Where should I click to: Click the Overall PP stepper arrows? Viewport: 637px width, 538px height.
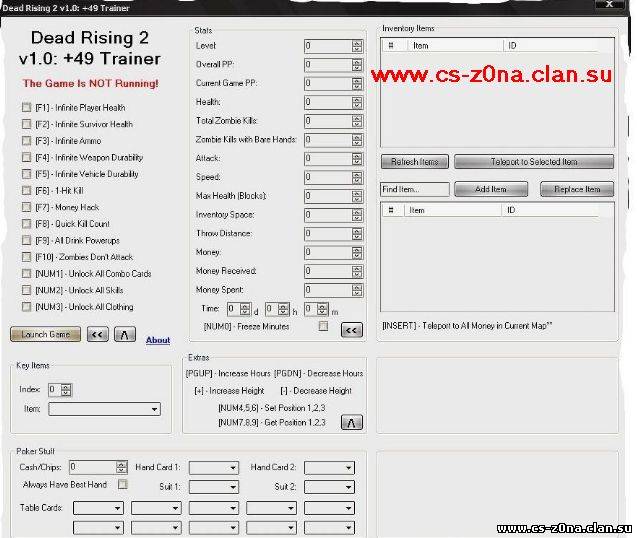coord(357,65)
